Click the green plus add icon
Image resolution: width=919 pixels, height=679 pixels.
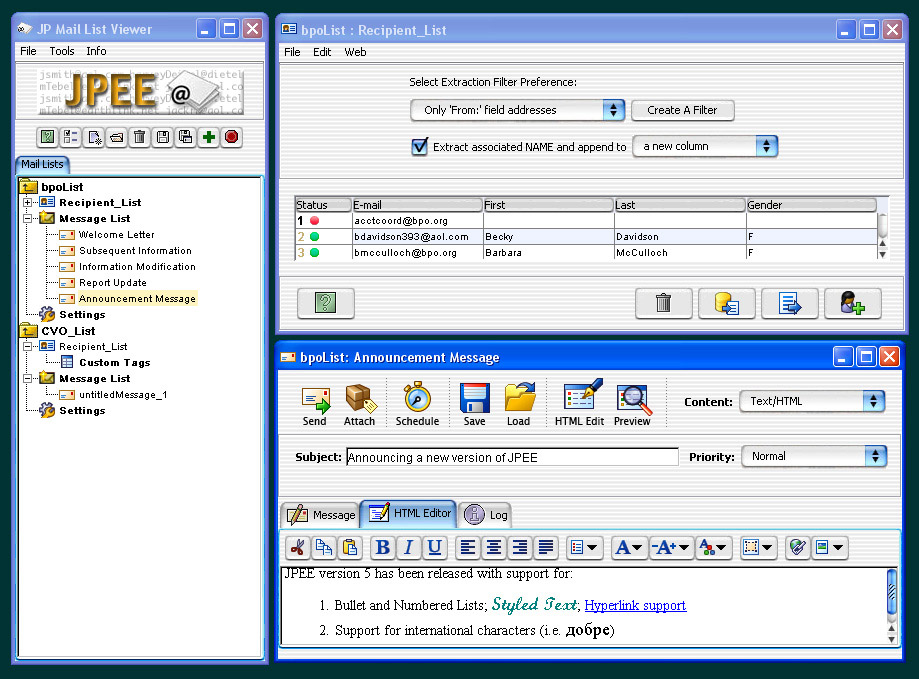click(x=209, y=138)
